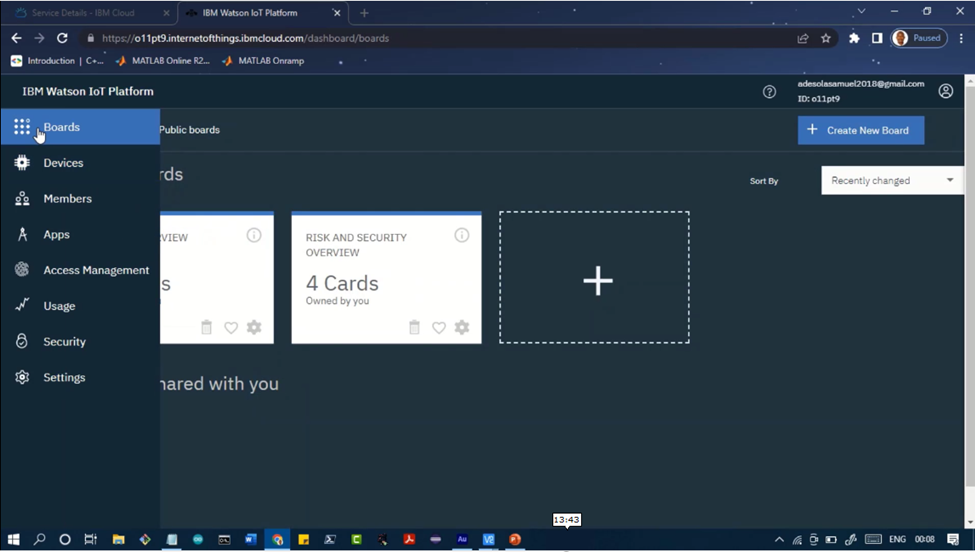The image size is (975, 552).
Task: Open the Devices section via its chip icon
Action: tap(22, 163)
